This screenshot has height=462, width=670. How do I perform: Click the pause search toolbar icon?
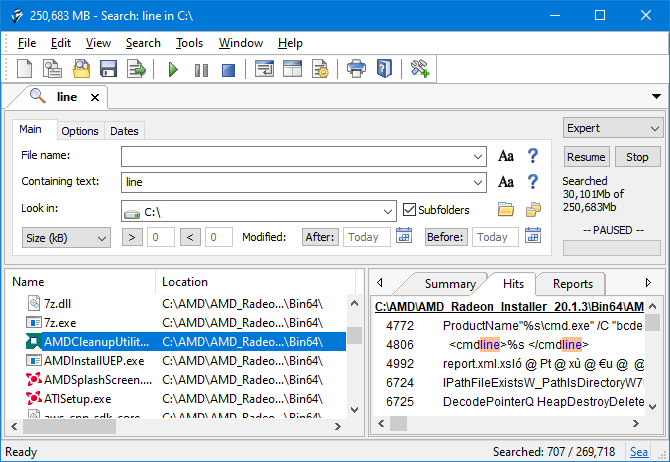tap(201, 69)
